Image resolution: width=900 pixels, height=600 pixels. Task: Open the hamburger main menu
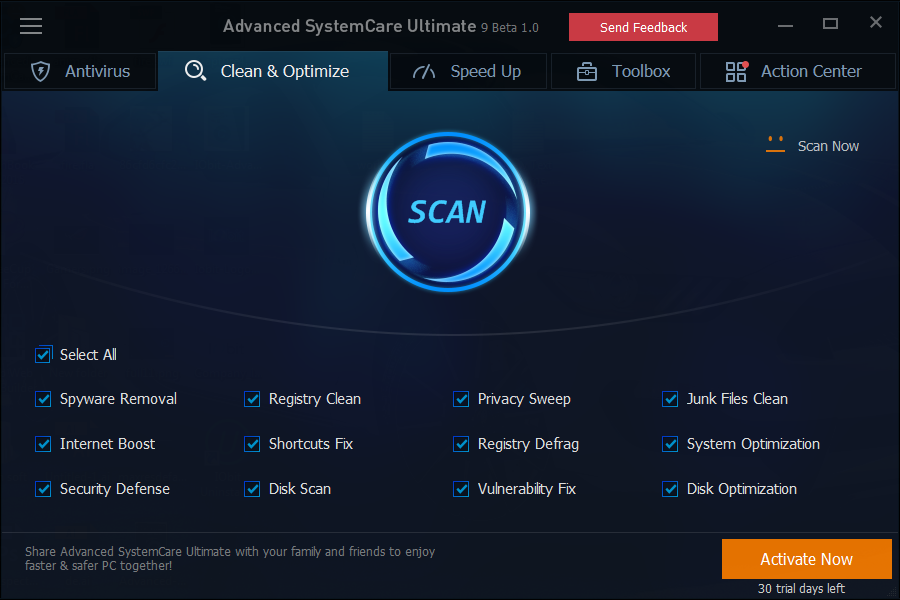click(31, 26)
